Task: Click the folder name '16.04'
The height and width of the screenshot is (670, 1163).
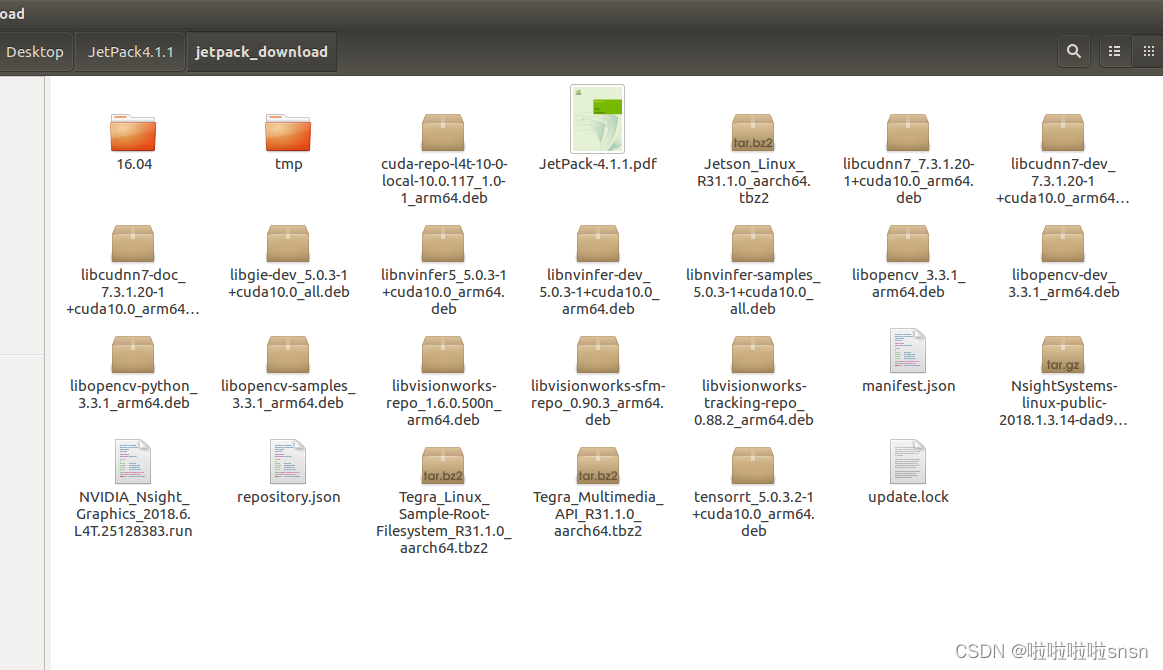Action: [134, 164]
